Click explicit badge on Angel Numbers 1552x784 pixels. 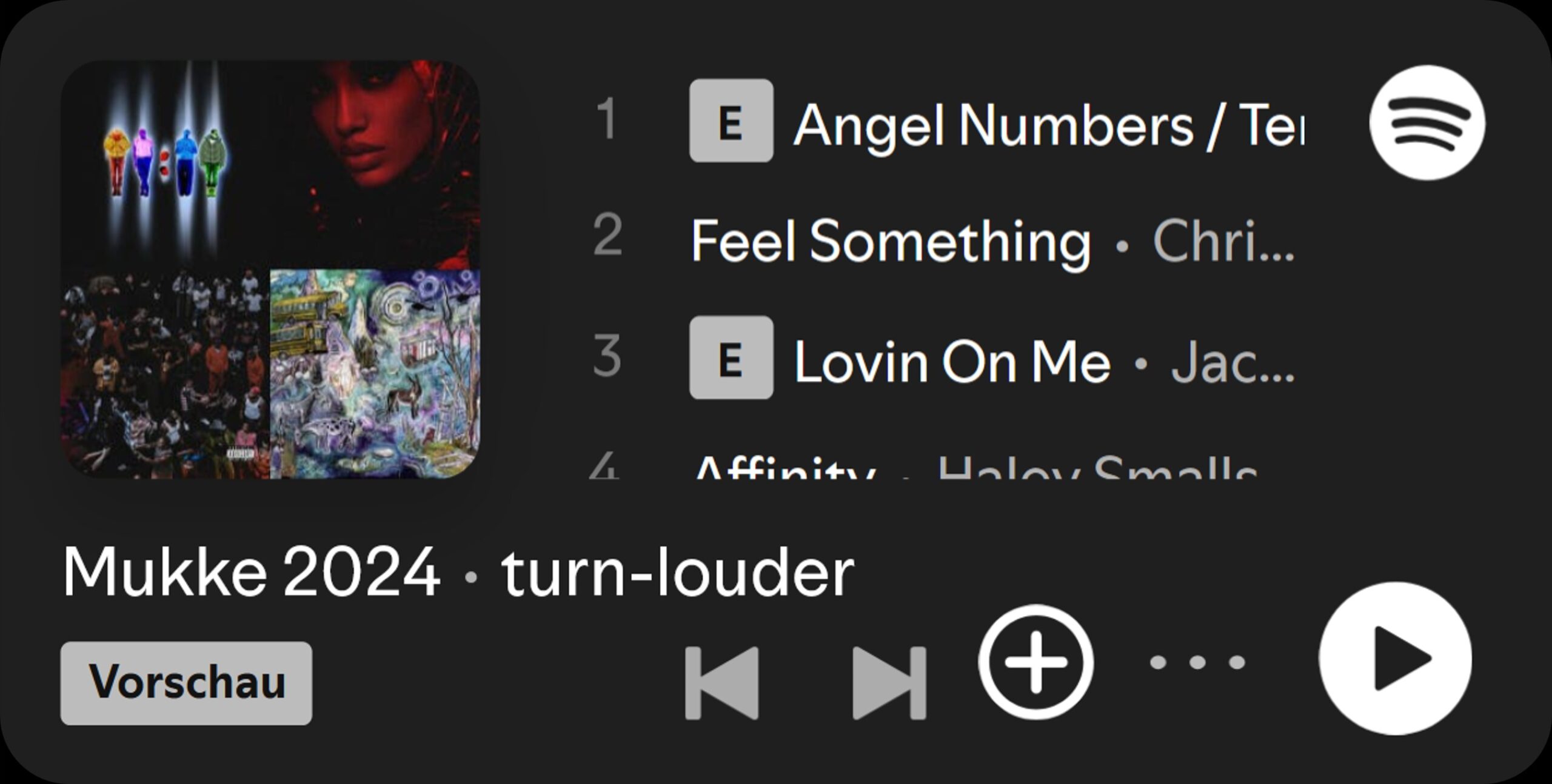point(731,121)
